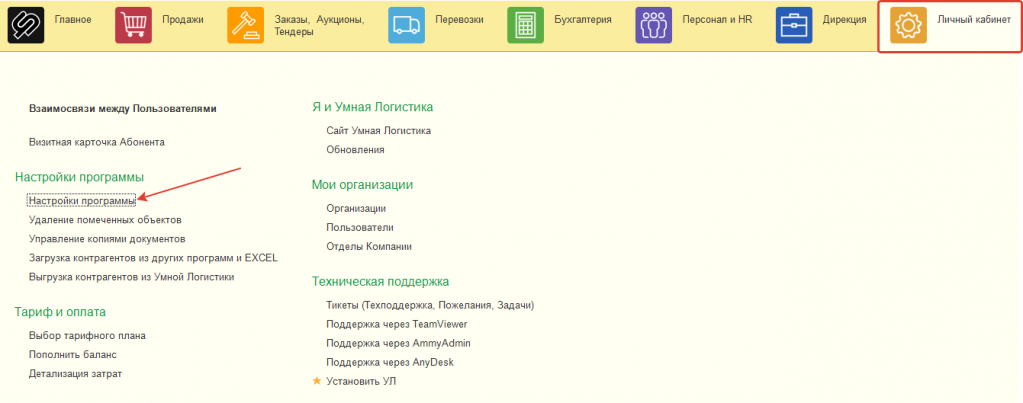Click the Я и Умная Логистика heading
This screenshot has width=1023, height=403.
pyautogui.click(x=373, y=106)
